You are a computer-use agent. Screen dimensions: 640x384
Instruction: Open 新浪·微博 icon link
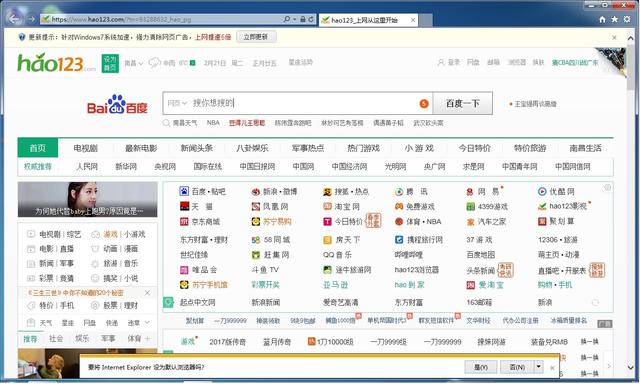pos(256,191)
